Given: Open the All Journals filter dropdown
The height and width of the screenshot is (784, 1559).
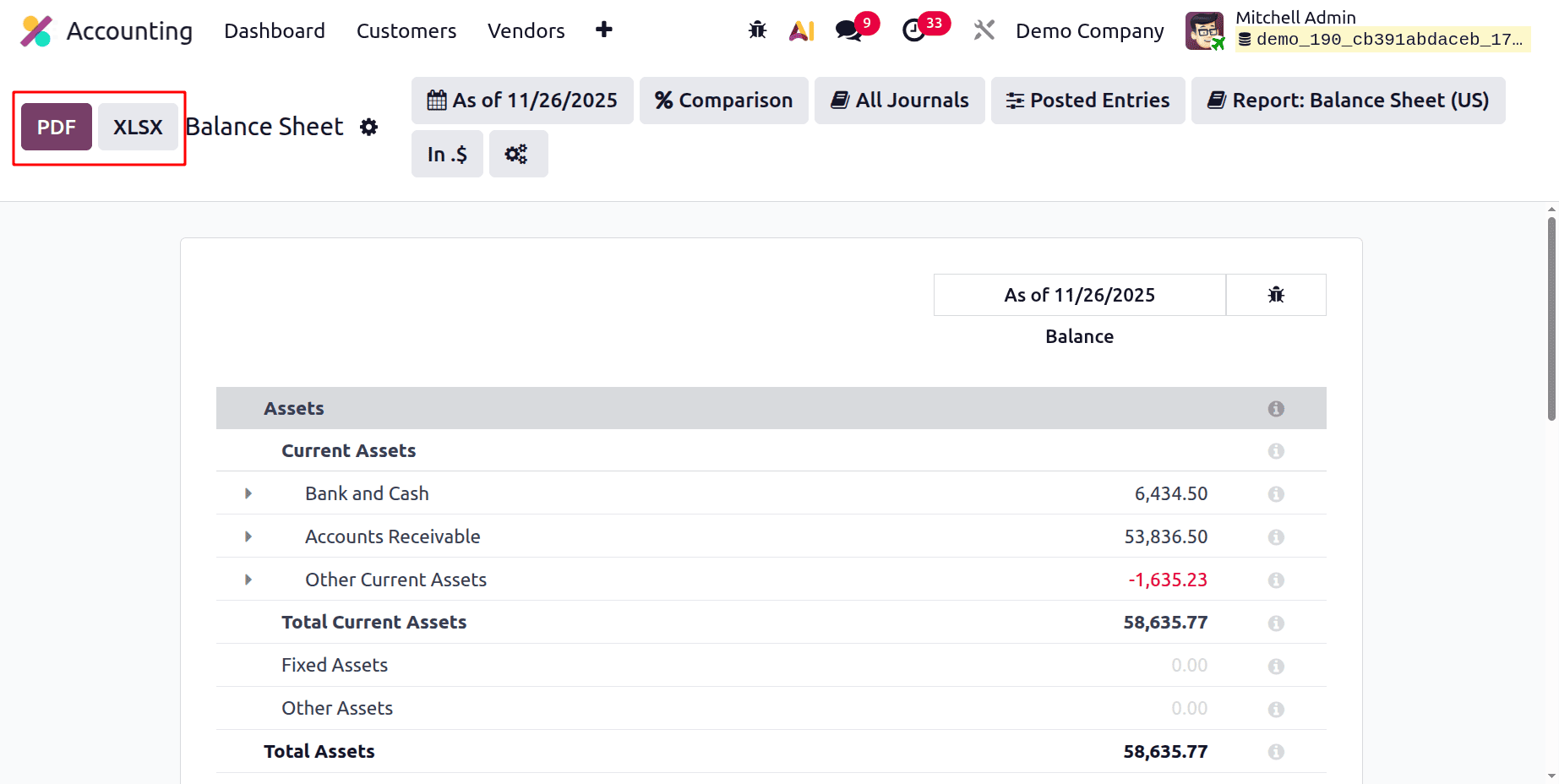Looking at the screenshot, I should coord(899,101).
